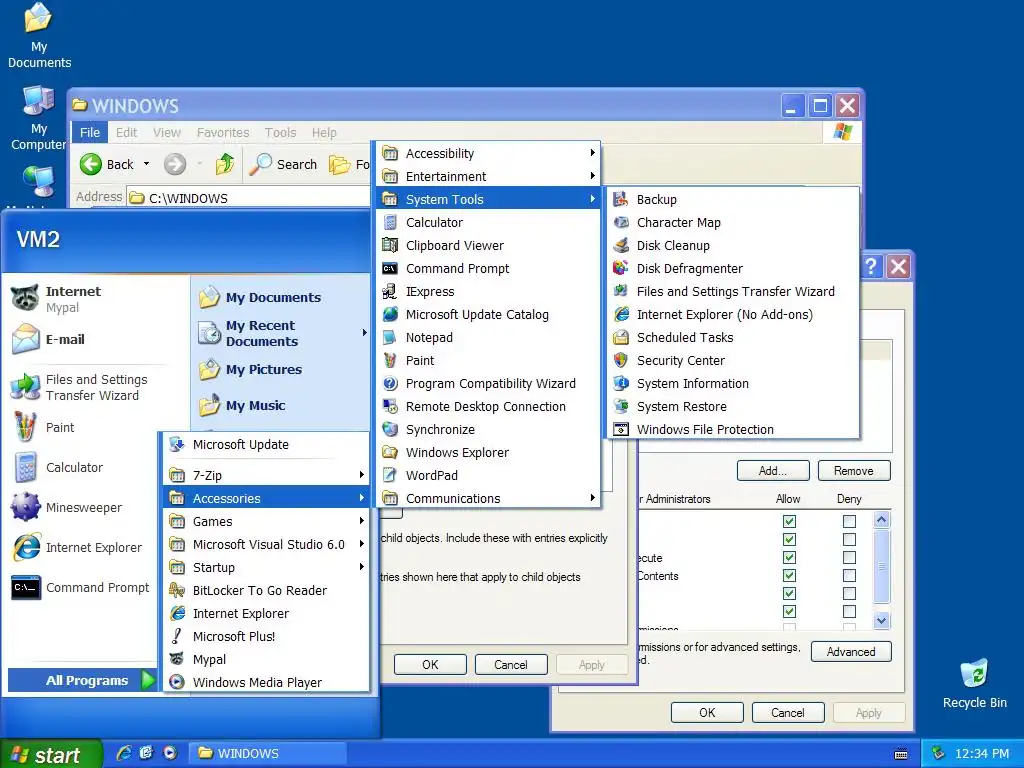The height and width of the screenshot is (768, 1024).
Task: Toggle second Deny checkbox in permissions list
Action: [x=849, y=539]
